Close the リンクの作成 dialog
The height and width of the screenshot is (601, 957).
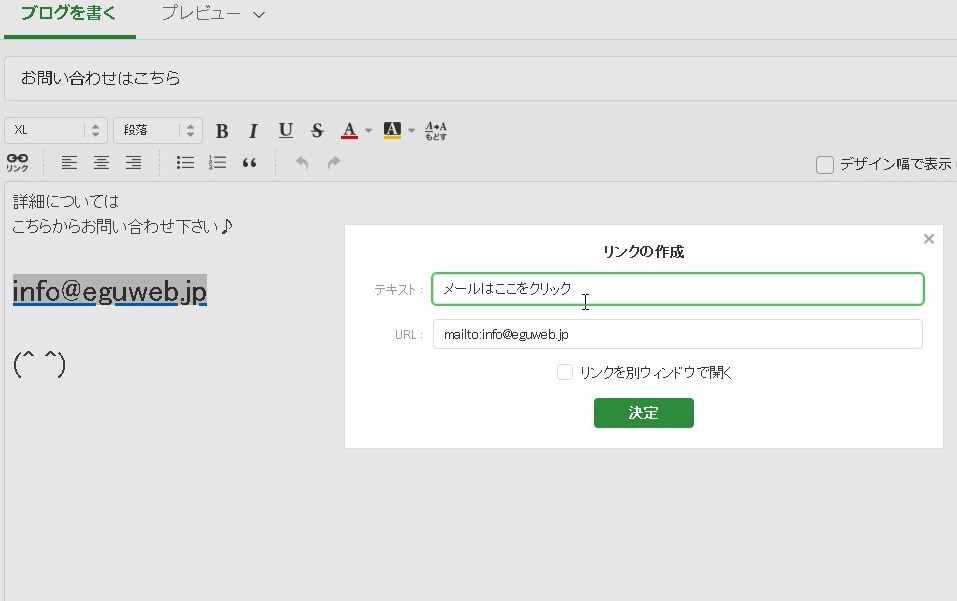coord(928,239)
